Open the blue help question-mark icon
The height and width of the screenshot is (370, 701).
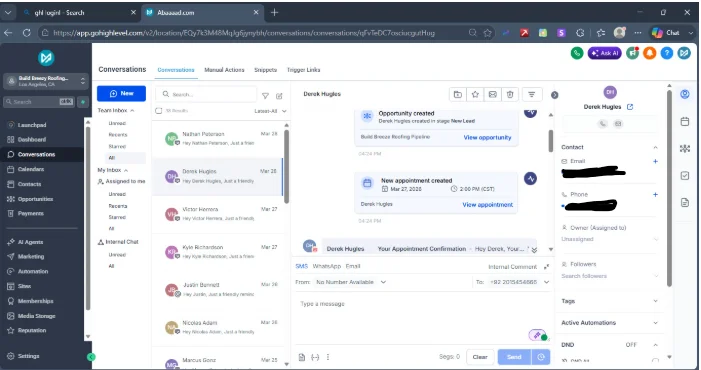[667, 53]
